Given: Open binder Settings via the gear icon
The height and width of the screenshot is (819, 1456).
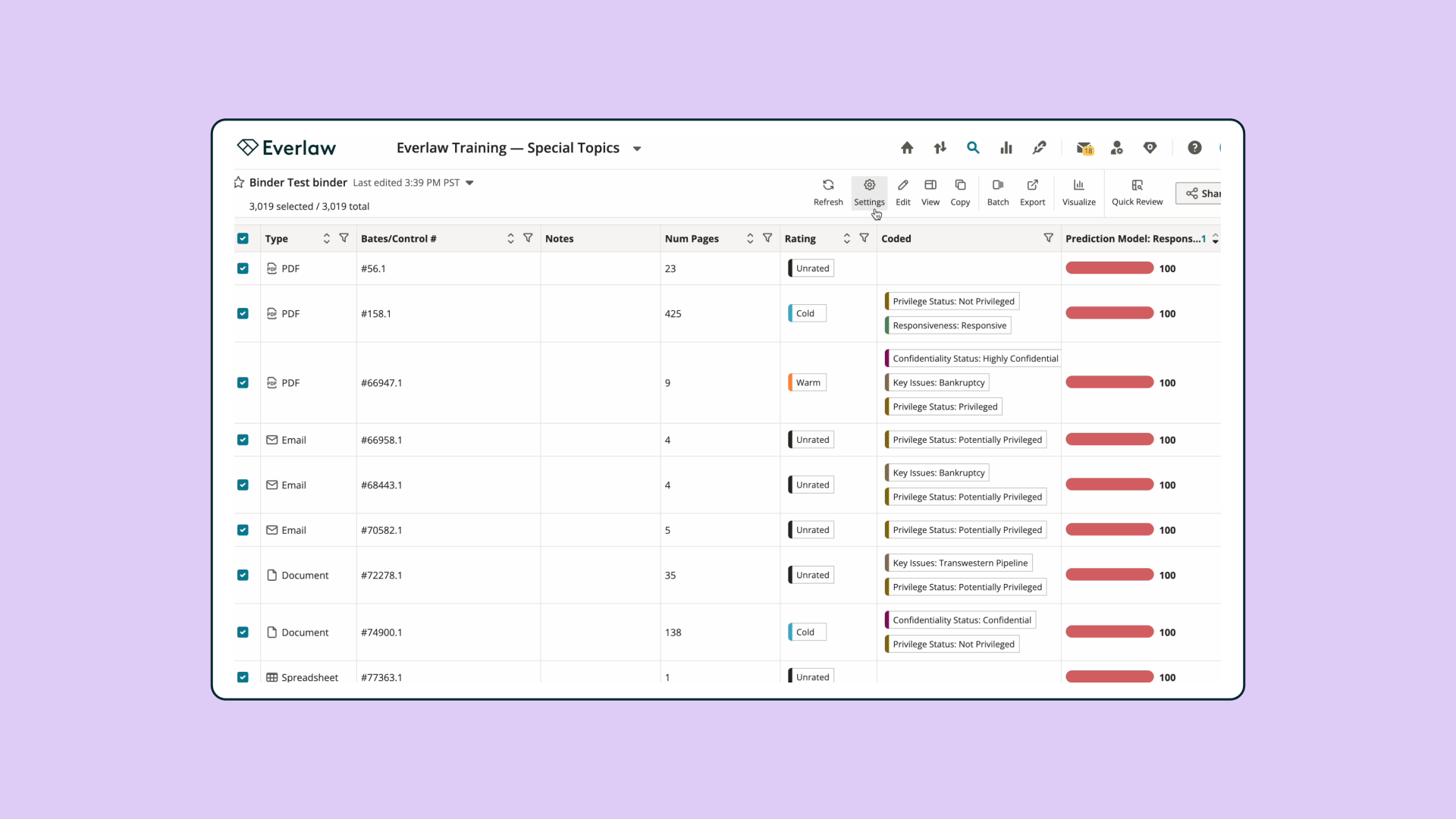Looking at the screenshot, I should coord(869,191).
